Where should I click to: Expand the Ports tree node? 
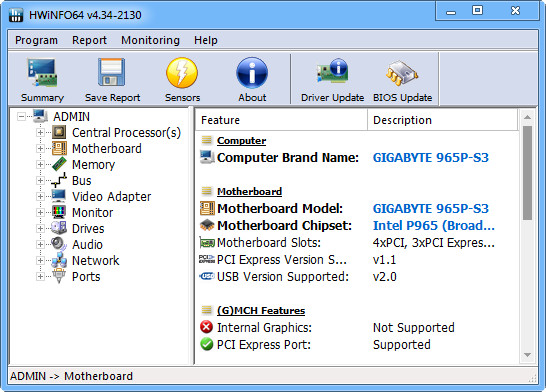tap(40, 276)
